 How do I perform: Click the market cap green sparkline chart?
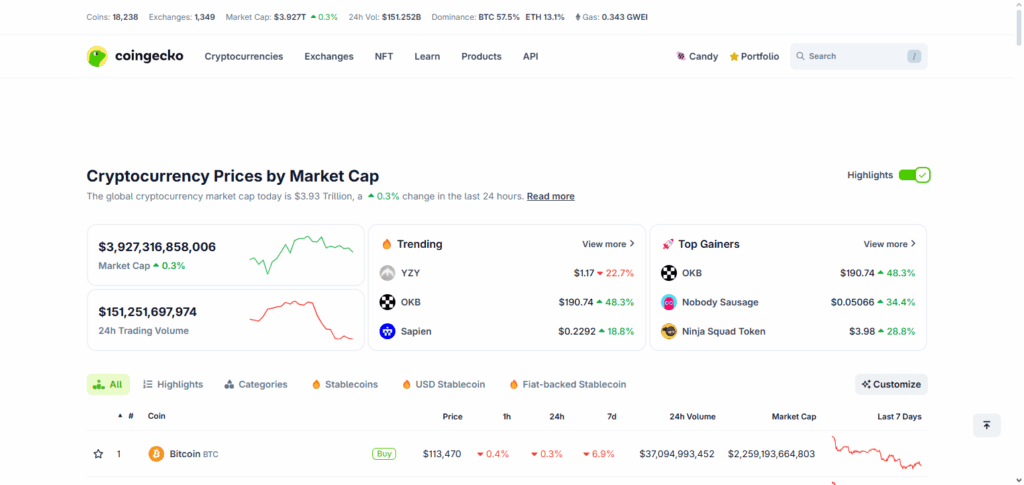[301, 255]
